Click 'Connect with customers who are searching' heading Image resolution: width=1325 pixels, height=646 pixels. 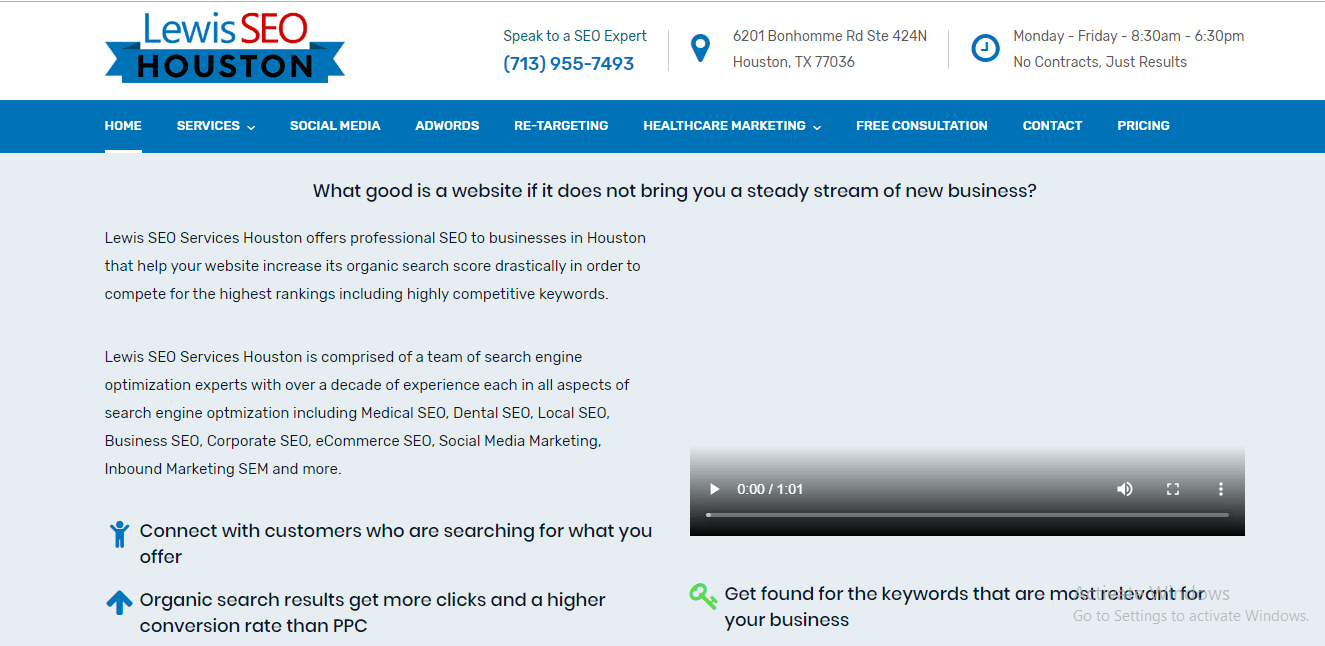coord(396,544)
